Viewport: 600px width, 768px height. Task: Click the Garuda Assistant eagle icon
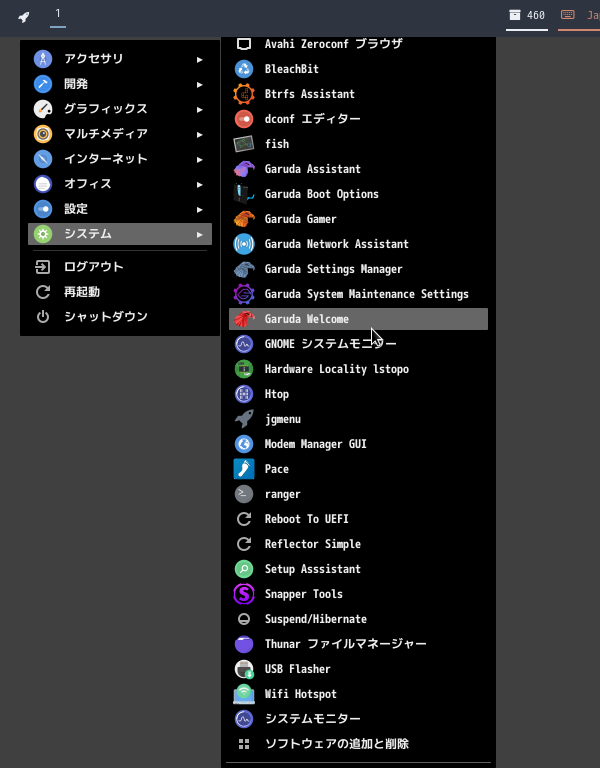[x=244, y=169]
